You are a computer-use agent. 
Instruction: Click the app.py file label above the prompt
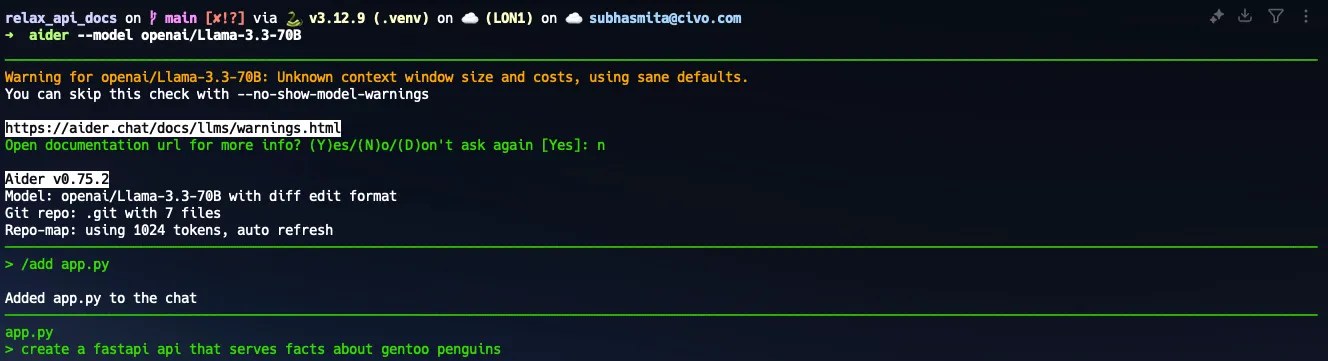tap(29, 332)
